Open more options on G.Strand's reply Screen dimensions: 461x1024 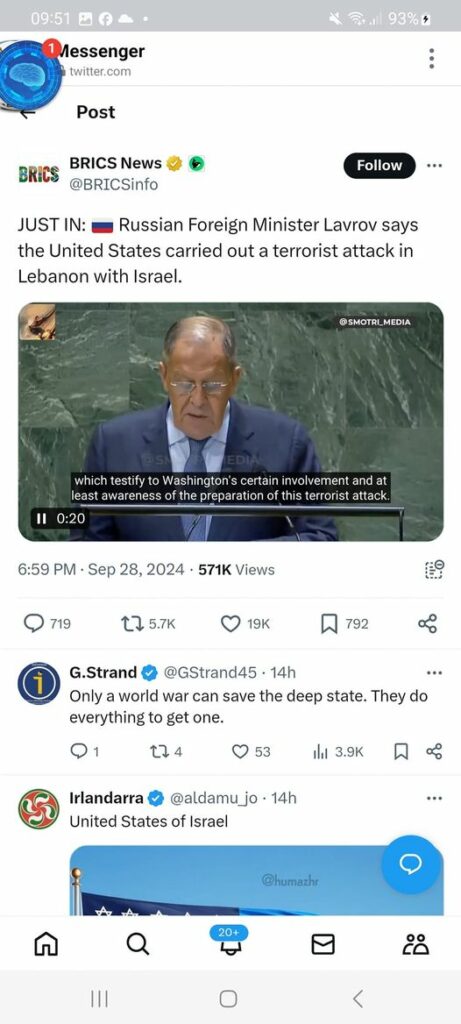point(434,673)
